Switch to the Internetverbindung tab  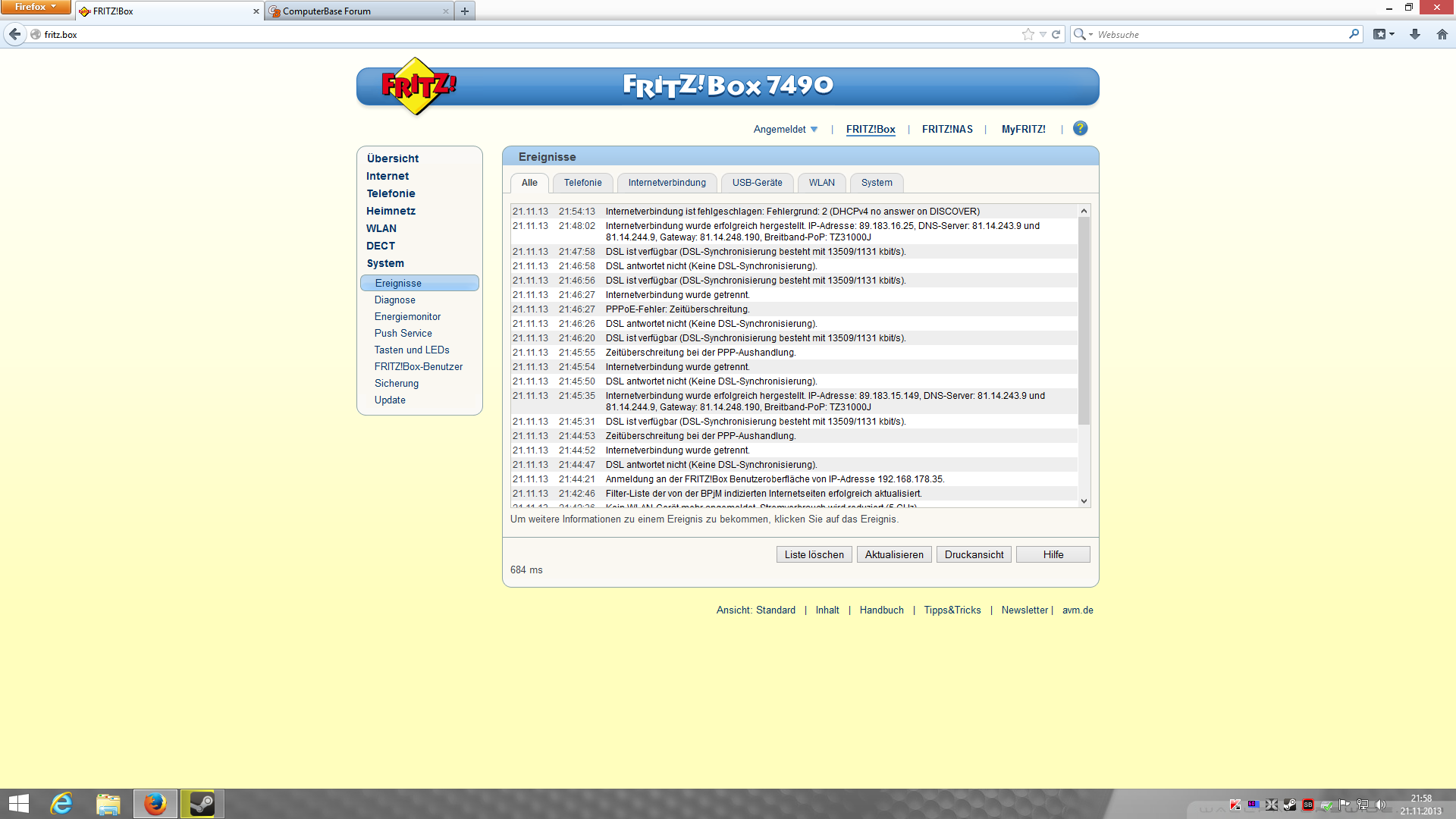tap(667, 183)
